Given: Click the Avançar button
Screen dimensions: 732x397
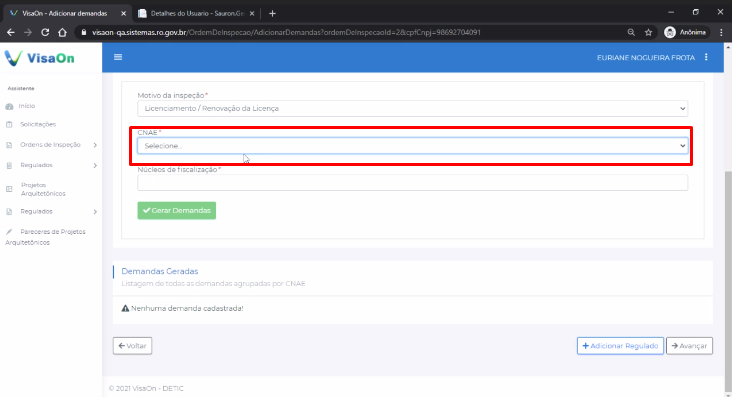Looking at the screenshot, I should click(689, 346).
